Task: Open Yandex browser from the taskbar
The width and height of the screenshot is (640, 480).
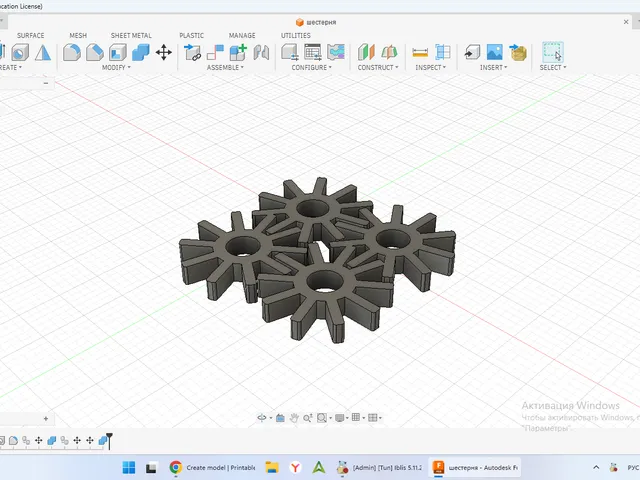Action: pos(295,467)
